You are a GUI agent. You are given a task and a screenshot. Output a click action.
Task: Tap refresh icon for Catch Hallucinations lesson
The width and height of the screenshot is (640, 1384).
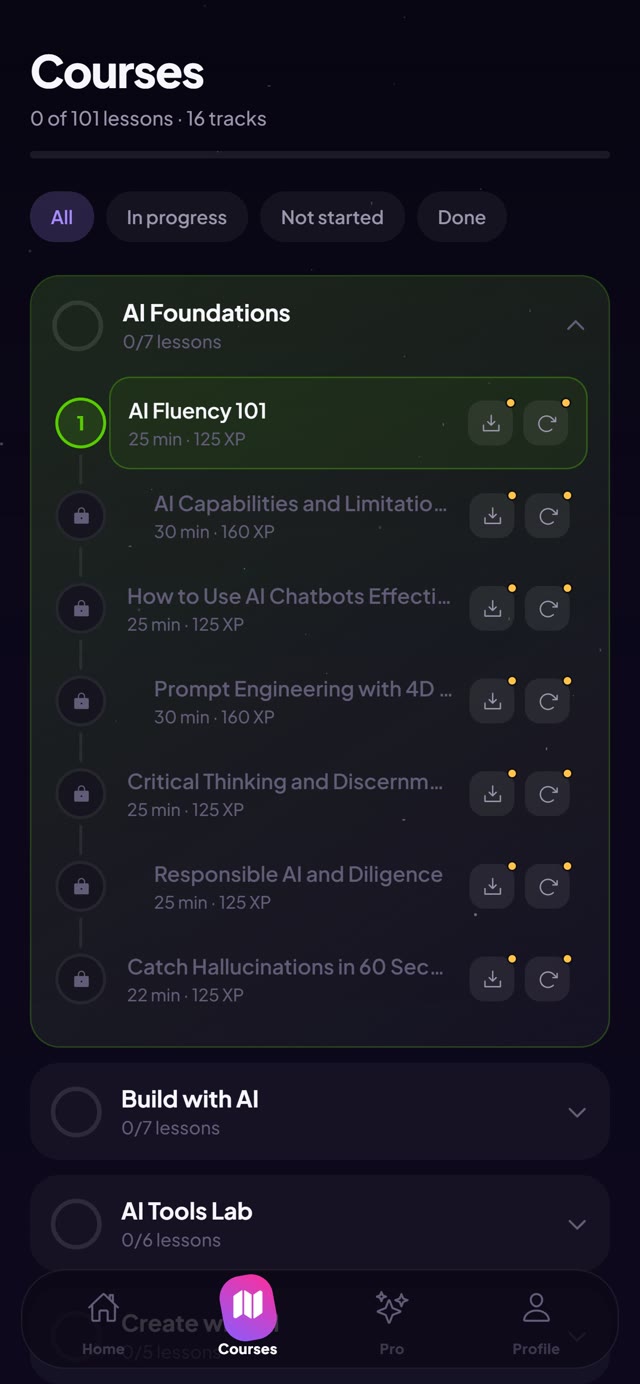[x=548, y=980]
